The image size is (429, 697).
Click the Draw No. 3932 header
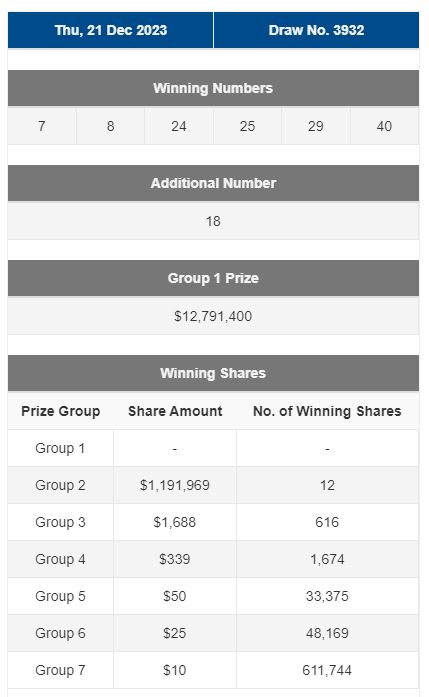(x=316, y=30)
